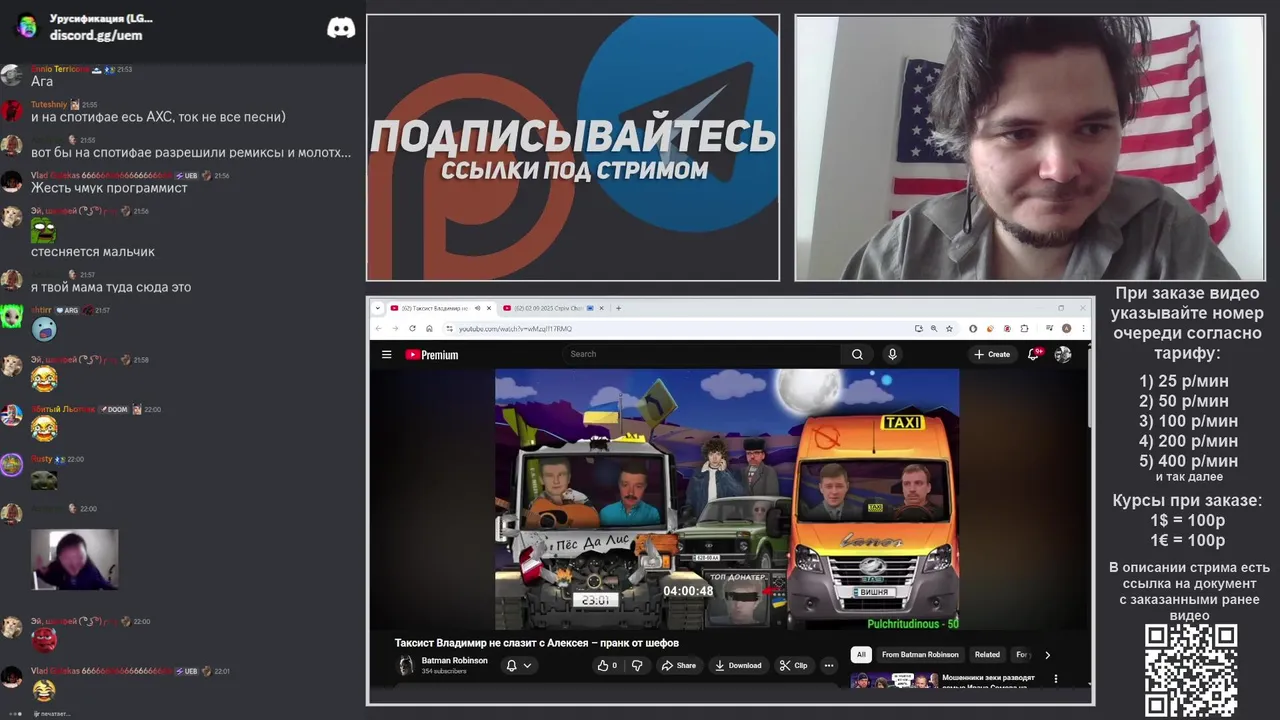Click message 'я твой мама туда сюда это'

tap(111, 287)
